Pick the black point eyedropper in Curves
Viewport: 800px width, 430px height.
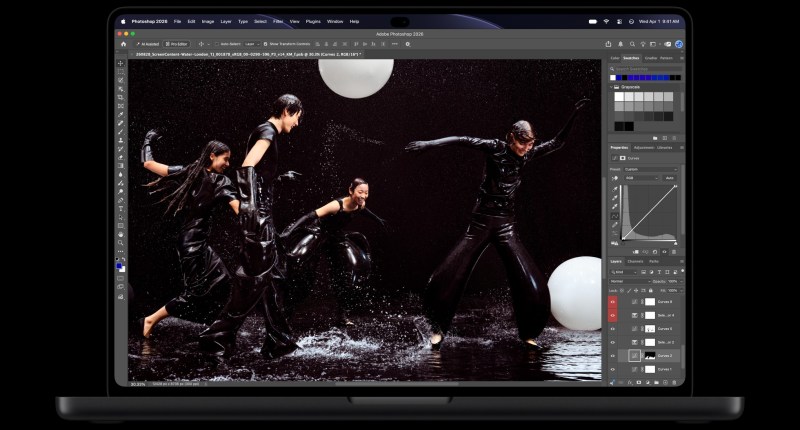coord(615,189)
